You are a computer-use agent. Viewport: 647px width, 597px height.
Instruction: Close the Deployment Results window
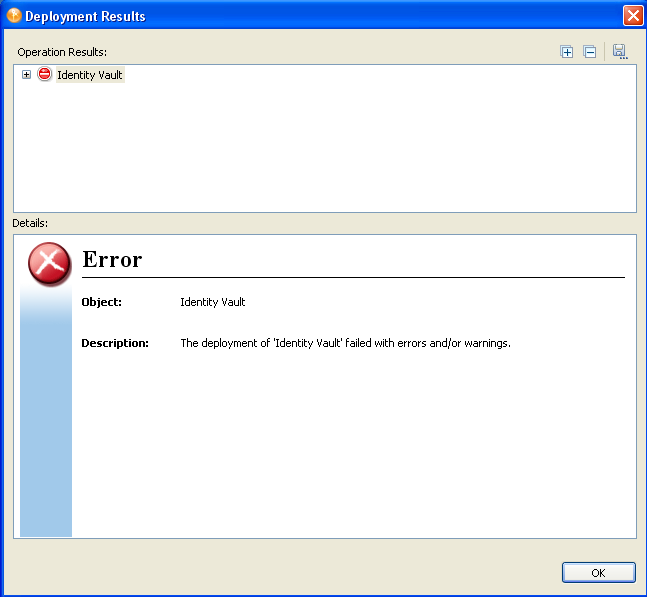coord(633,16)
